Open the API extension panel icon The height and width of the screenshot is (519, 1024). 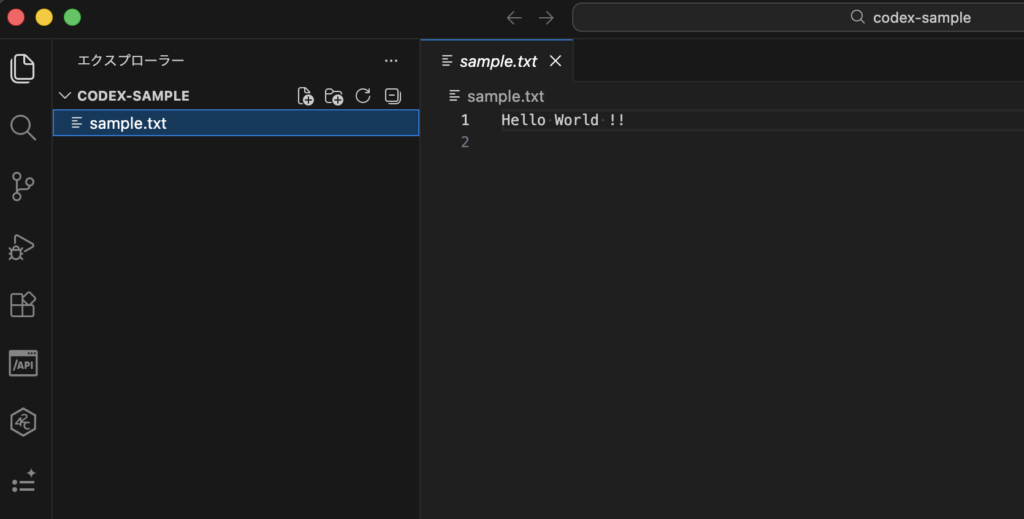pyautogui.click(x=23, y=363)
